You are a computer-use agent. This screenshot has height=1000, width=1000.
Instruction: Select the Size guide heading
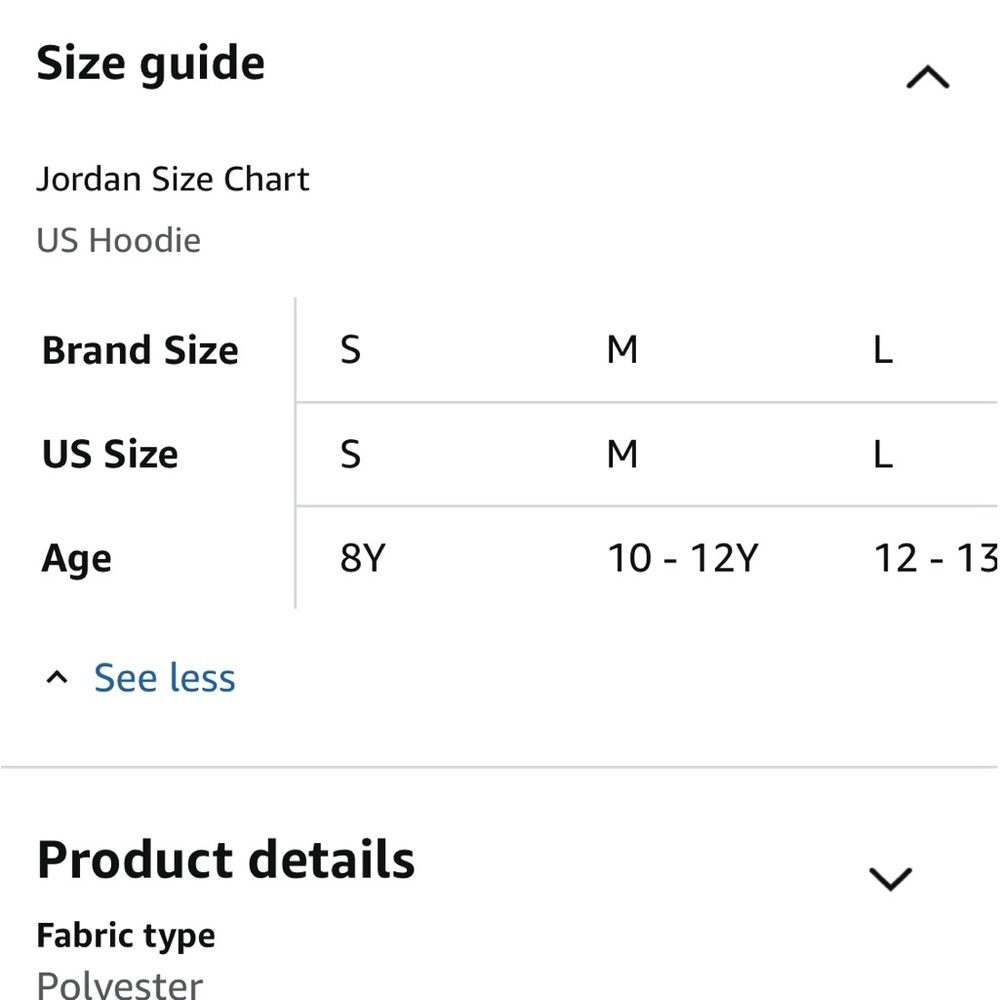pyautogui.click(x=150, y=62)
